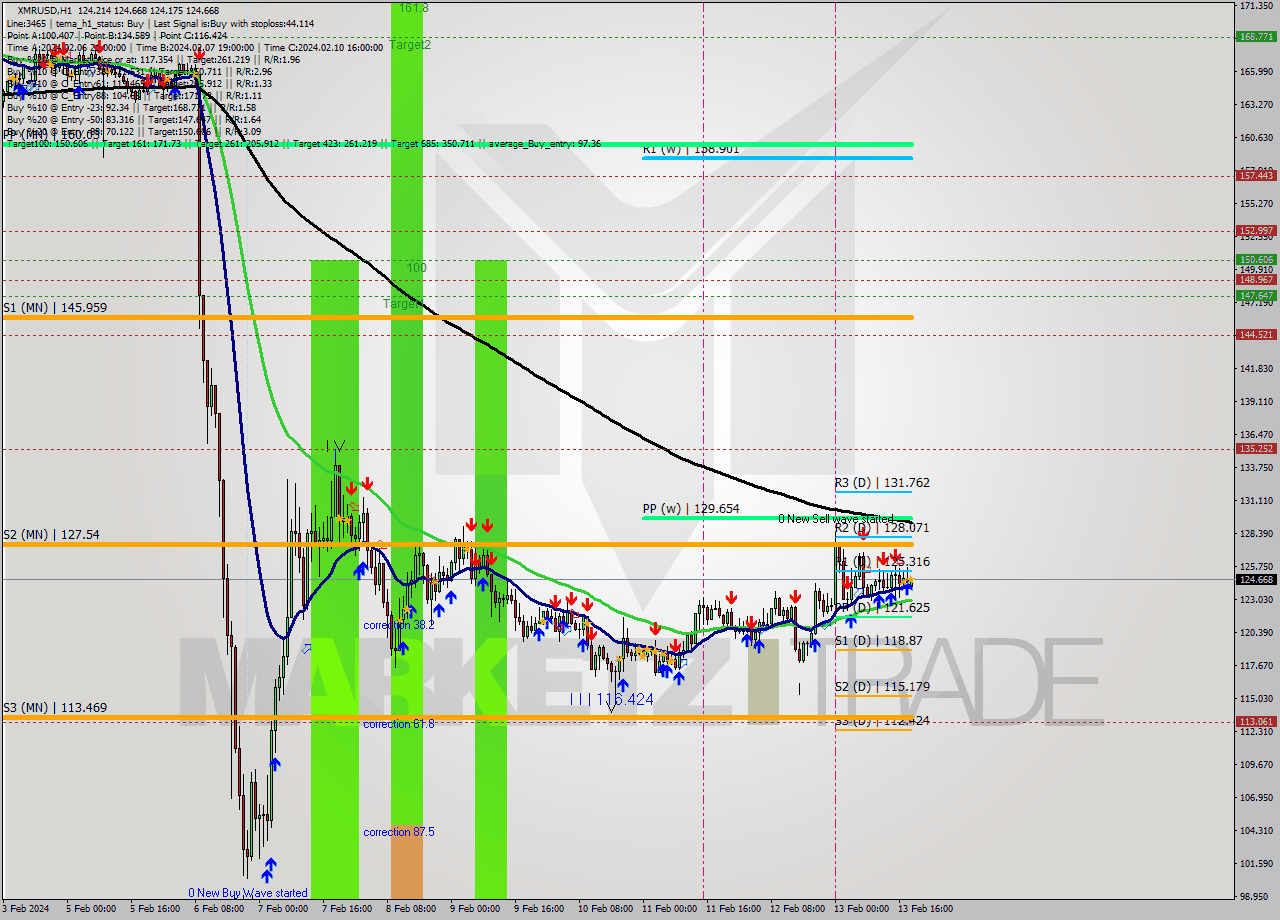Click the '11 Feb 16:00' time axis label
This screenshot has height=920, width=1280.
pos(734,909)
